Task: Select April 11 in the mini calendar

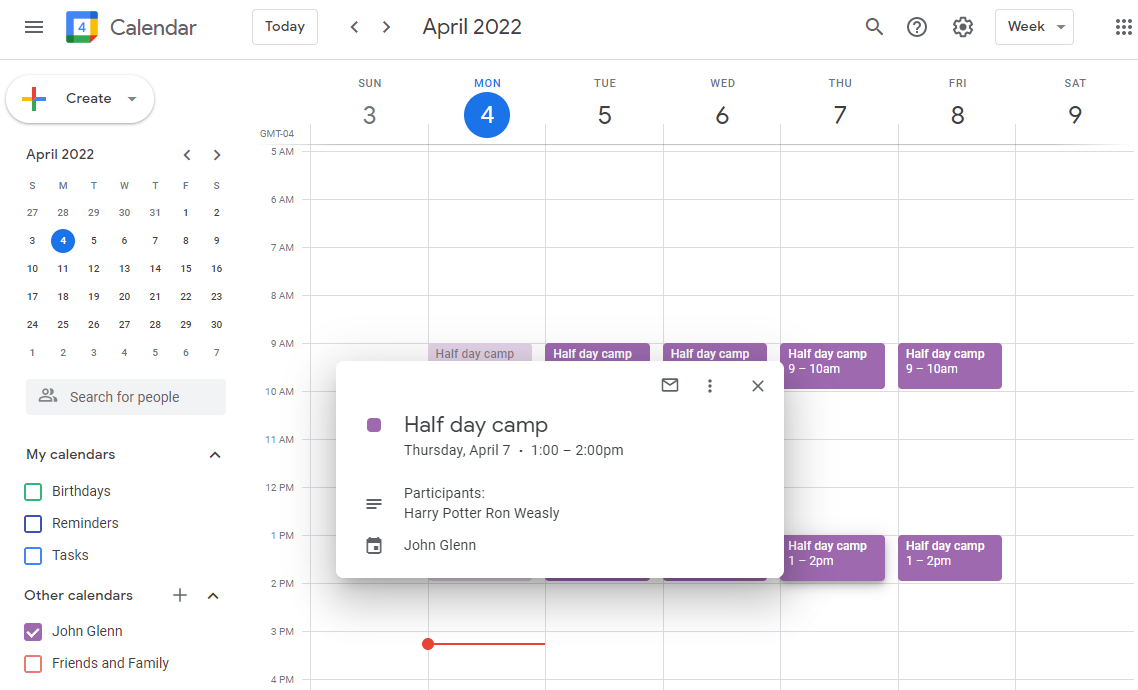Action: click(63, 268)
